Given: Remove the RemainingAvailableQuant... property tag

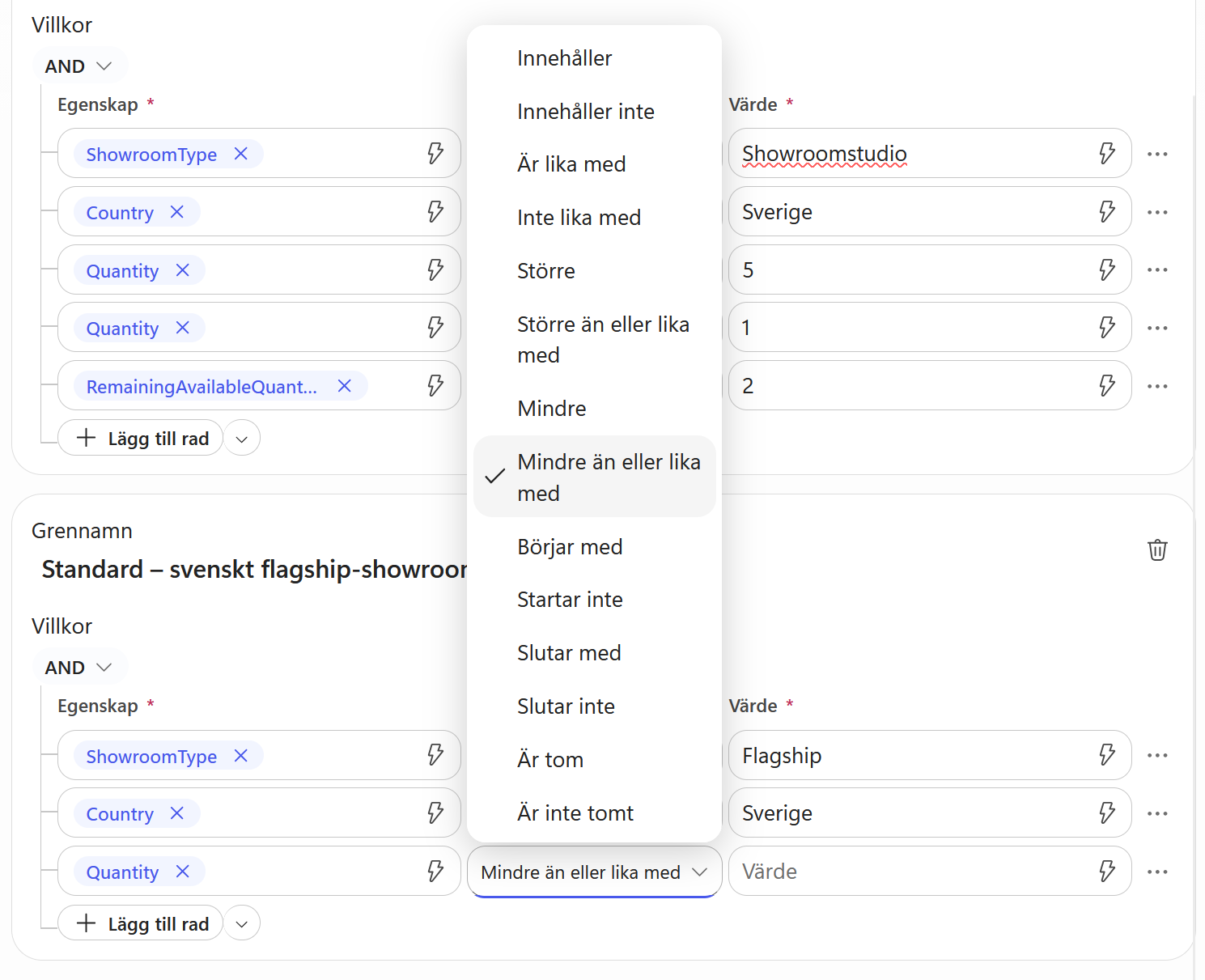Looking at the screenshot, I should (x=345, y=386).
